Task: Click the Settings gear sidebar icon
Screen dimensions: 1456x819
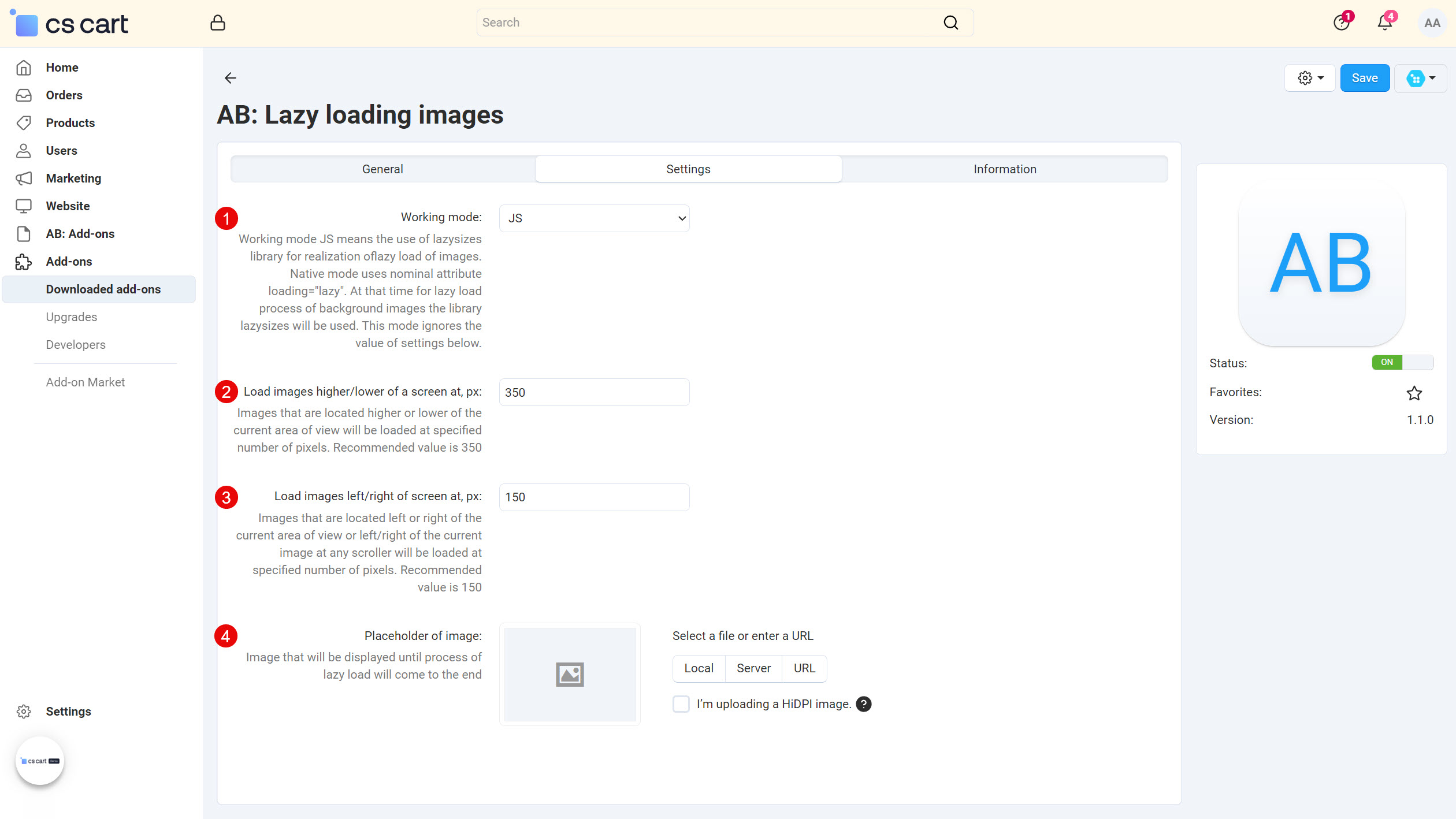Action: click(24, 712)
